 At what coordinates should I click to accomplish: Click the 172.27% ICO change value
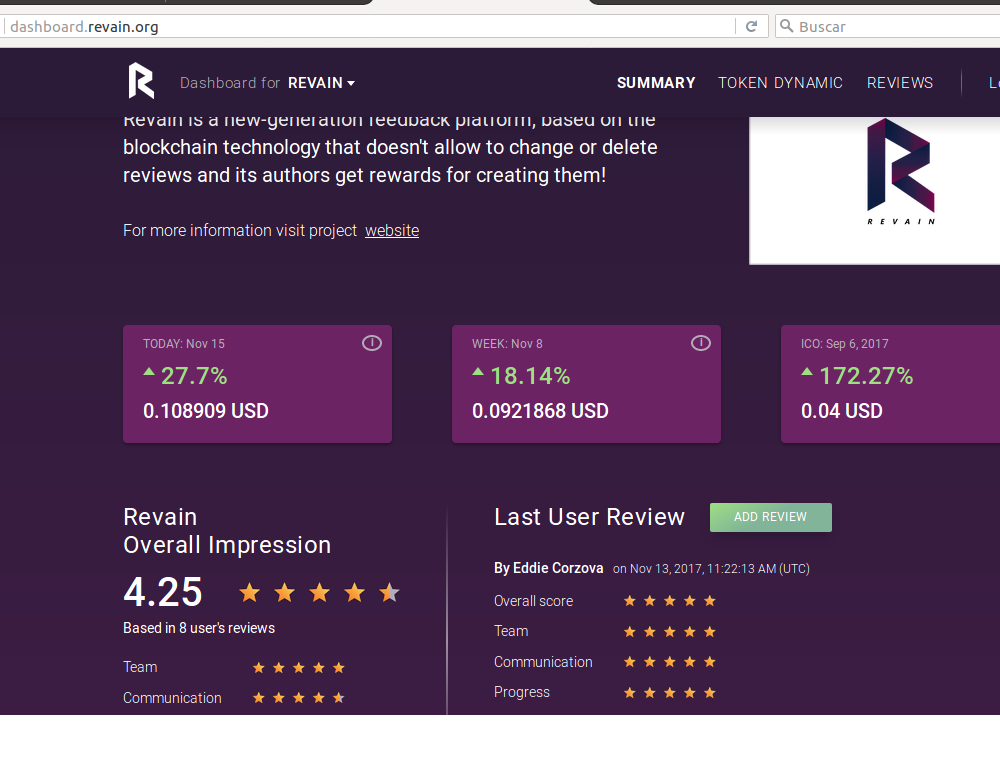point(866,376)
